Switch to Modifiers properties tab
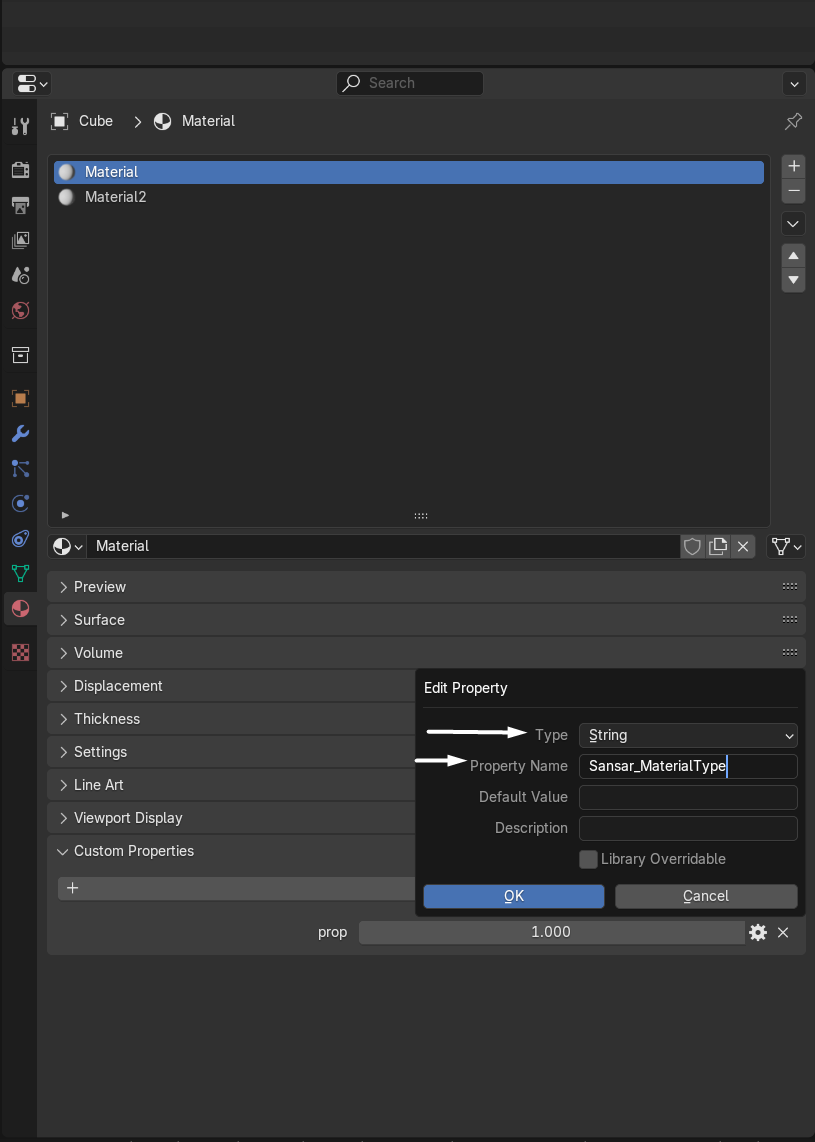This screenshot has width=815, height=1142. (x=20, y=433)
